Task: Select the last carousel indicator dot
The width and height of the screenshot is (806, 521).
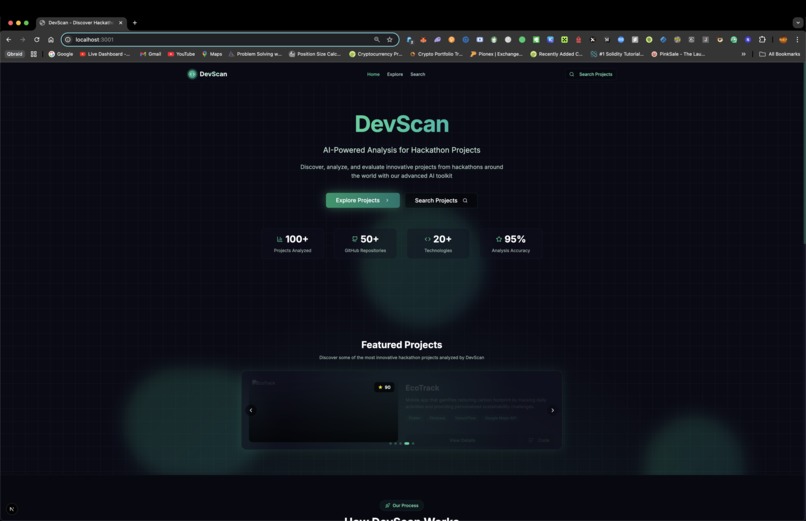Action: (x=413, y=443)
